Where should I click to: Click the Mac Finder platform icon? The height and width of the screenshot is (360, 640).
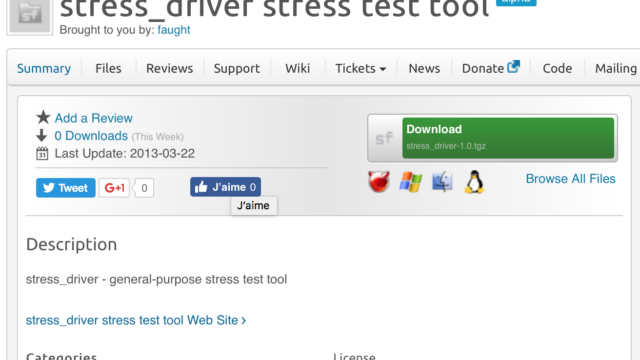442,182
